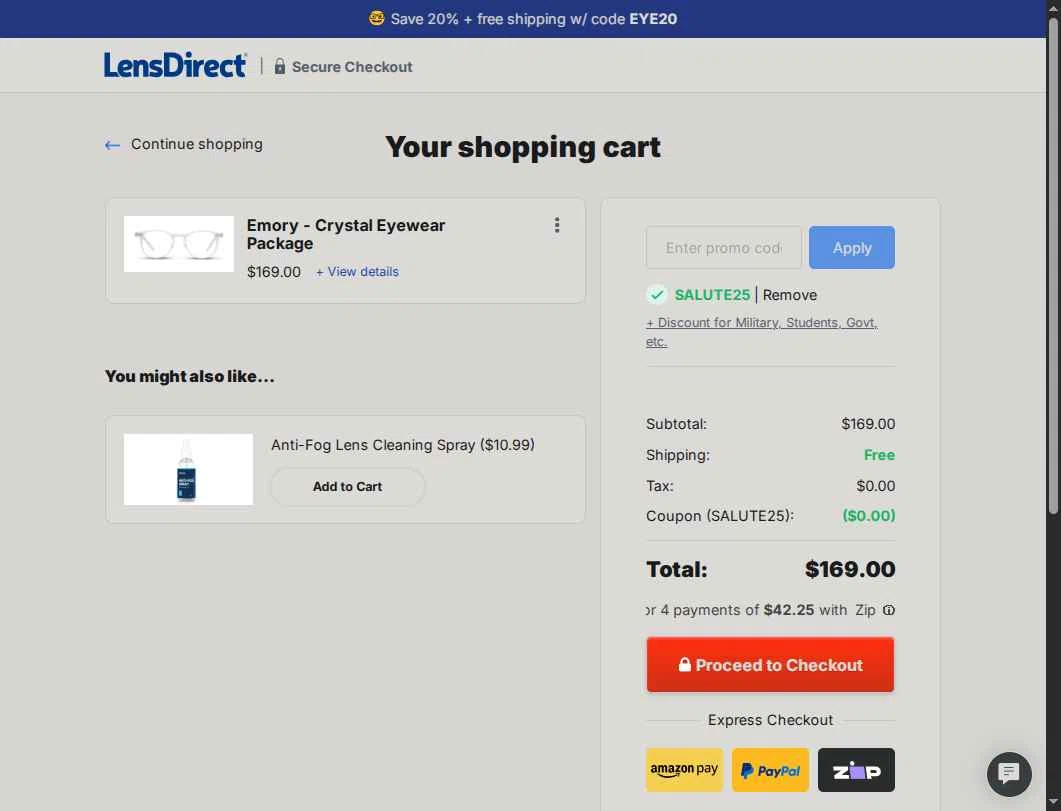Click the Subtotal $169.00 value

pyautogui.click(x=868, y=424)
